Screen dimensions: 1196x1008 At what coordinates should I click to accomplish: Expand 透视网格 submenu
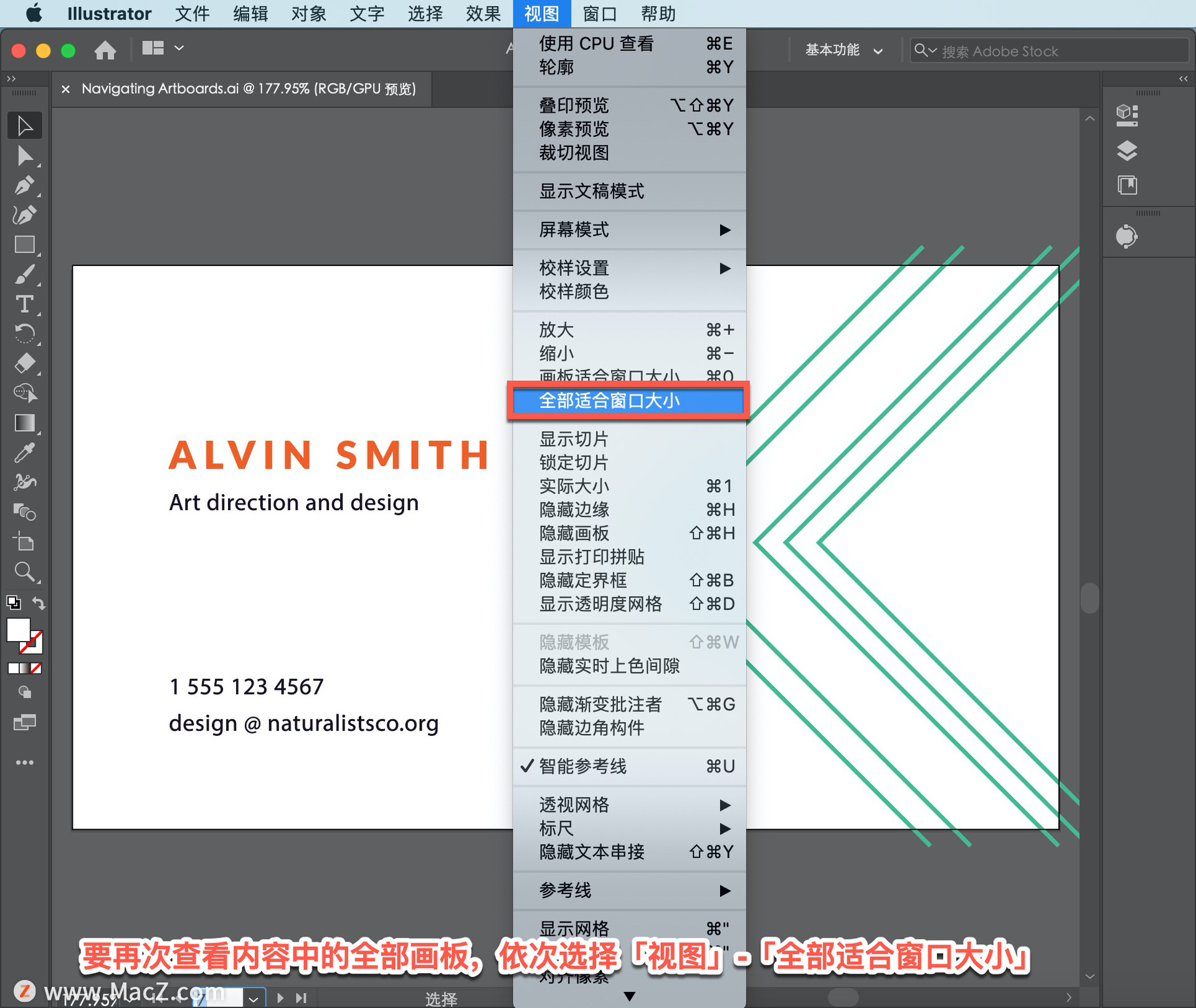(x=629, y=805)
